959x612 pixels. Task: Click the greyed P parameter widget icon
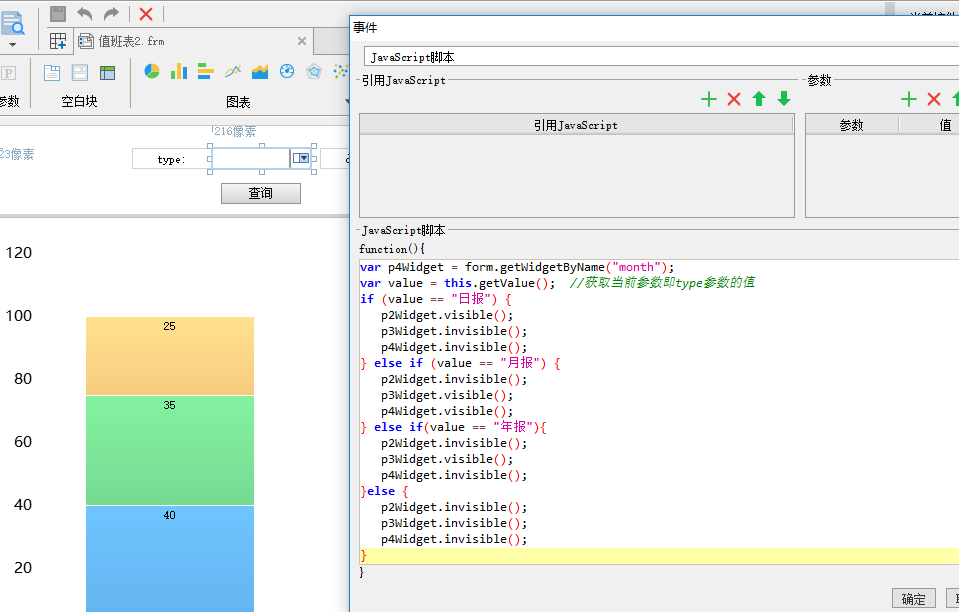tap(8, 73)
